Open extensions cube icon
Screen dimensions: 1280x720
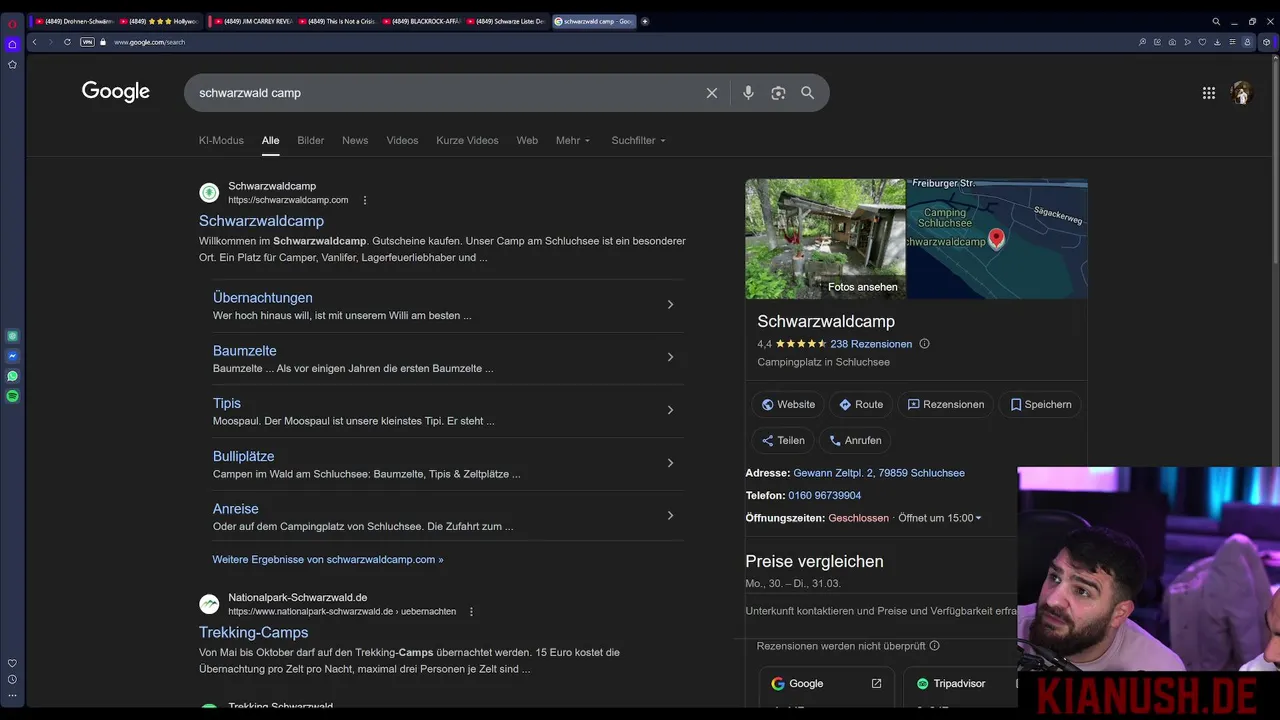1267,42
